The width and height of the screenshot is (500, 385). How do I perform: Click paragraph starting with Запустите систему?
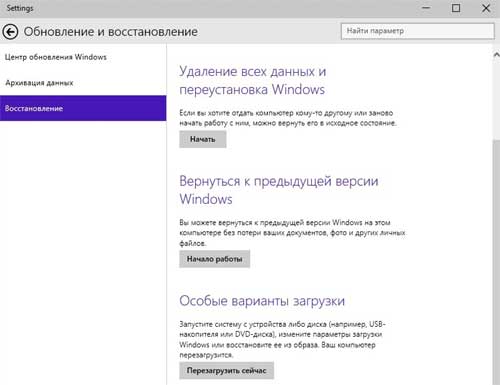pyautogui.click(x=282, y=339)
